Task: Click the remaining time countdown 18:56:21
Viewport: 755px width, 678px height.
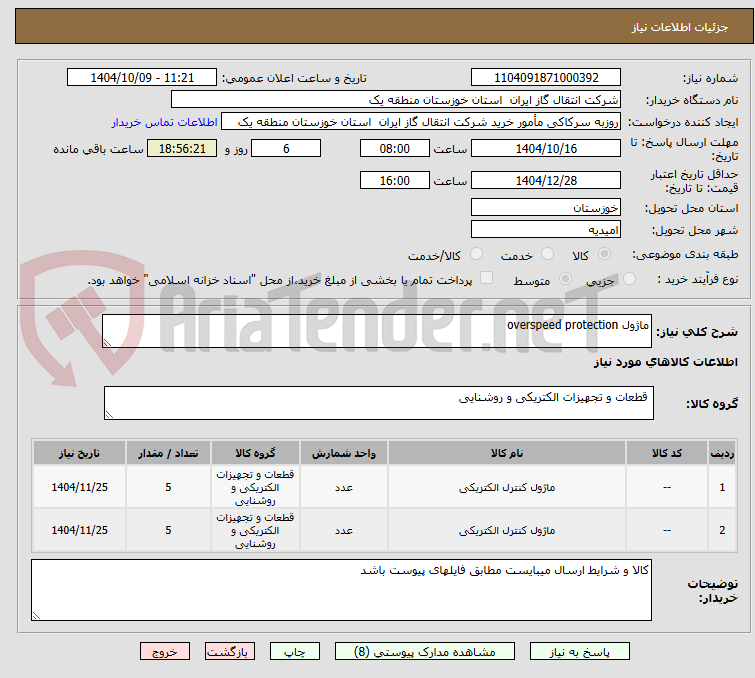Action: [182, 148]
